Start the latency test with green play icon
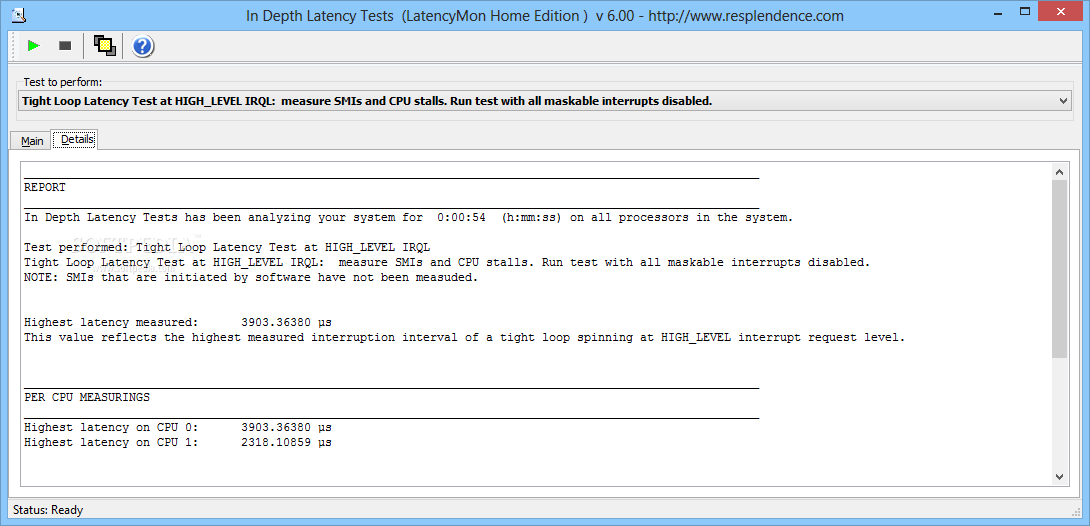The image size is (1090, 526). pos(33,46)
